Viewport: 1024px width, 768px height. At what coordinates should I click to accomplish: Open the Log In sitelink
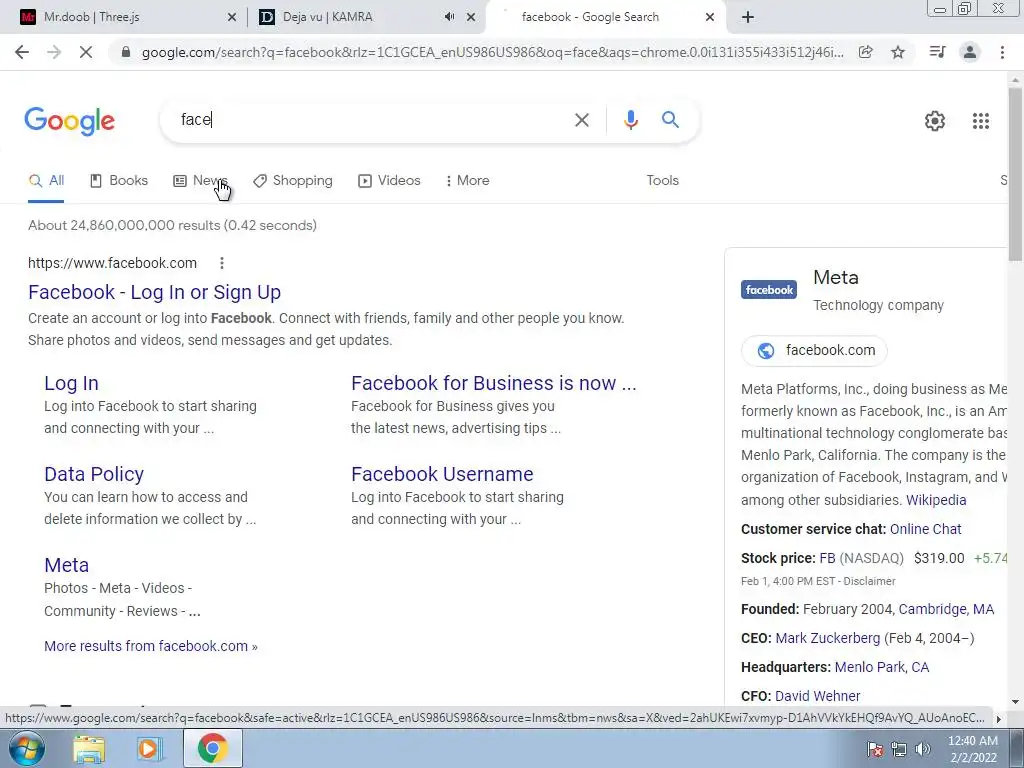click(71, 383)
